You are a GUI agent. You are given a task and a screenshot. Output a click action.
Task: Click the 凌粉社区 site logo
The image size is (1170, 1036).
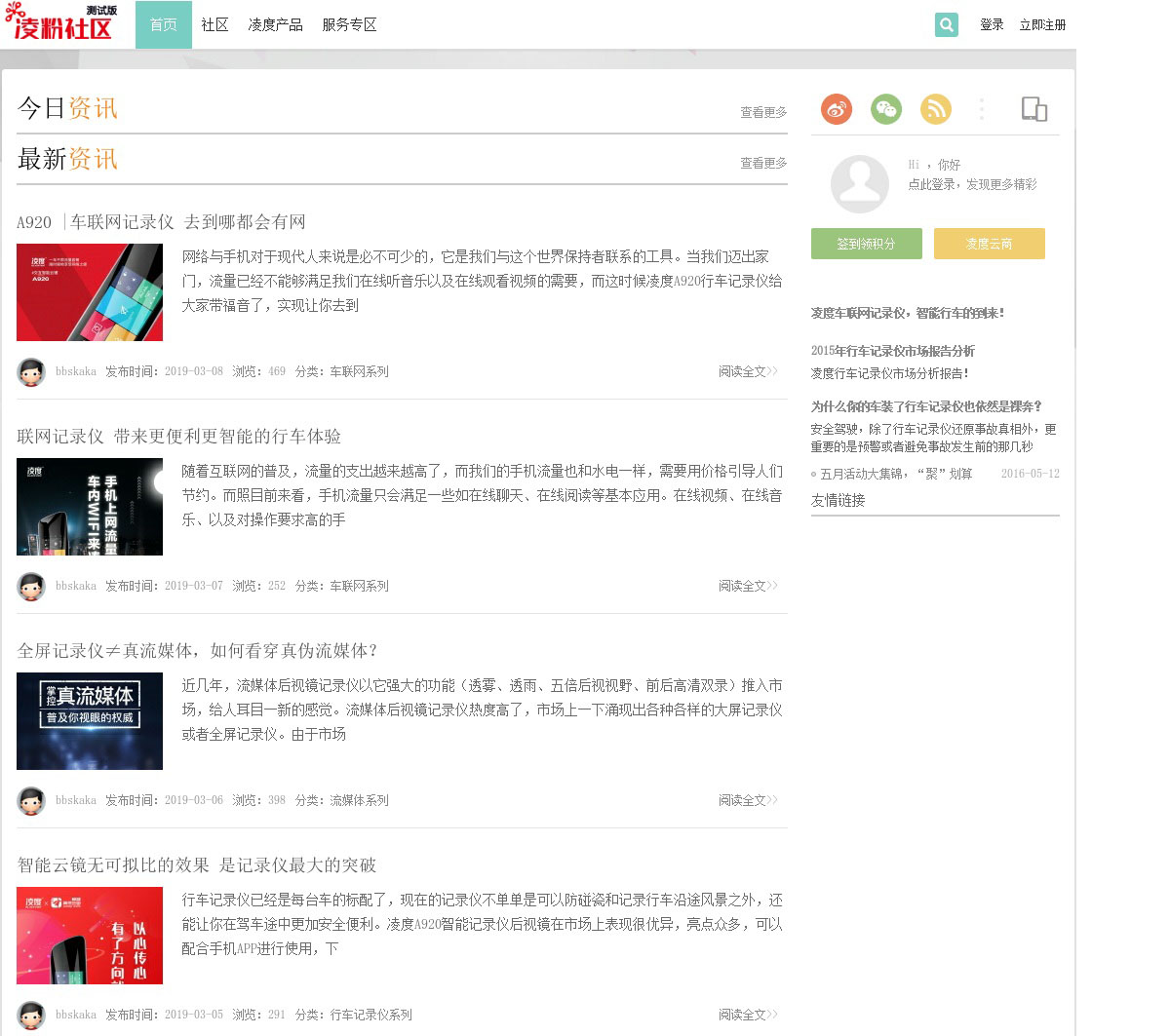pos(60,23)
